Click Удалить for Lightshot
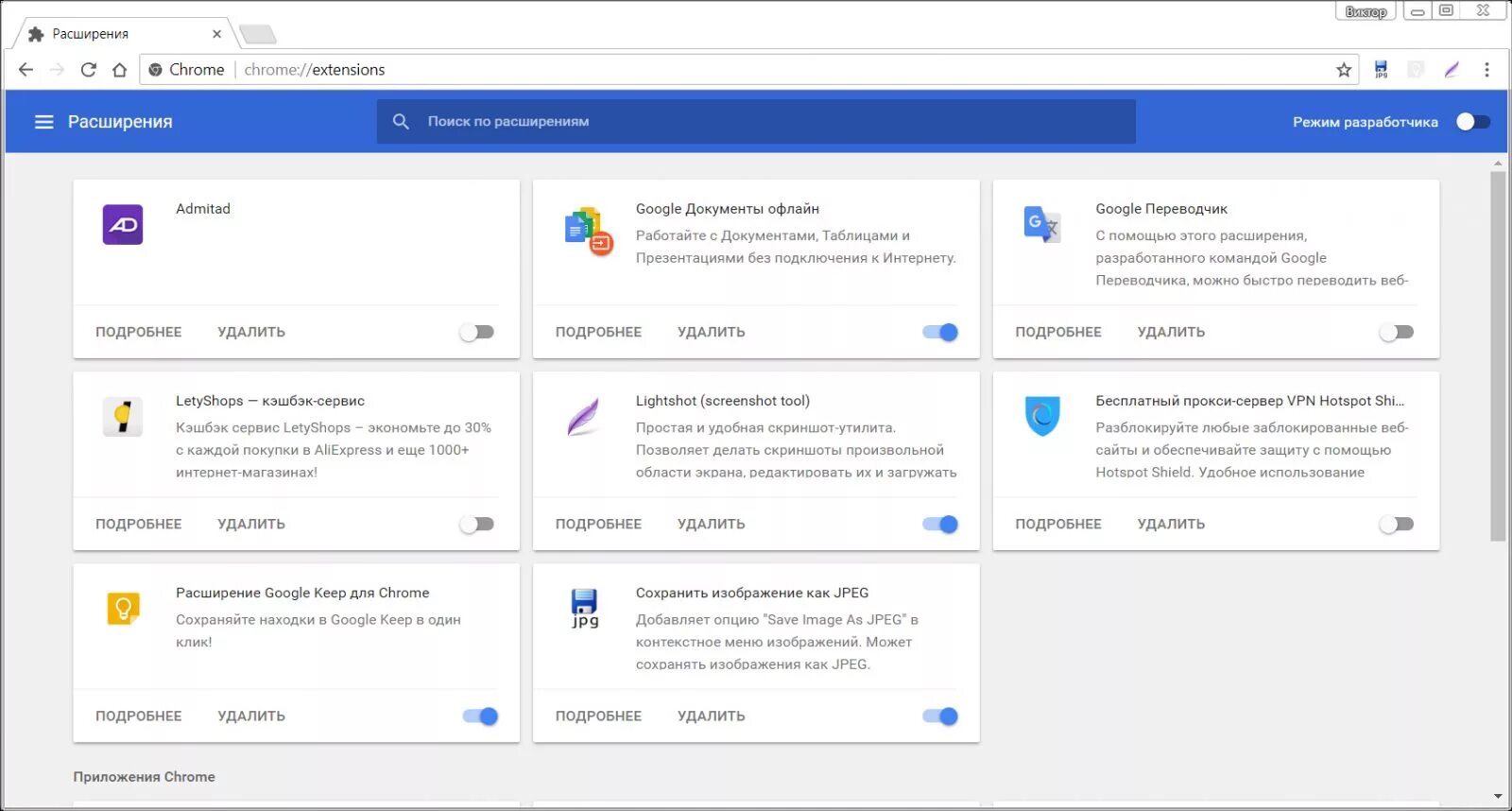Screen dimensions: 1512x811 pyautogui.click(x=712, y=524)
